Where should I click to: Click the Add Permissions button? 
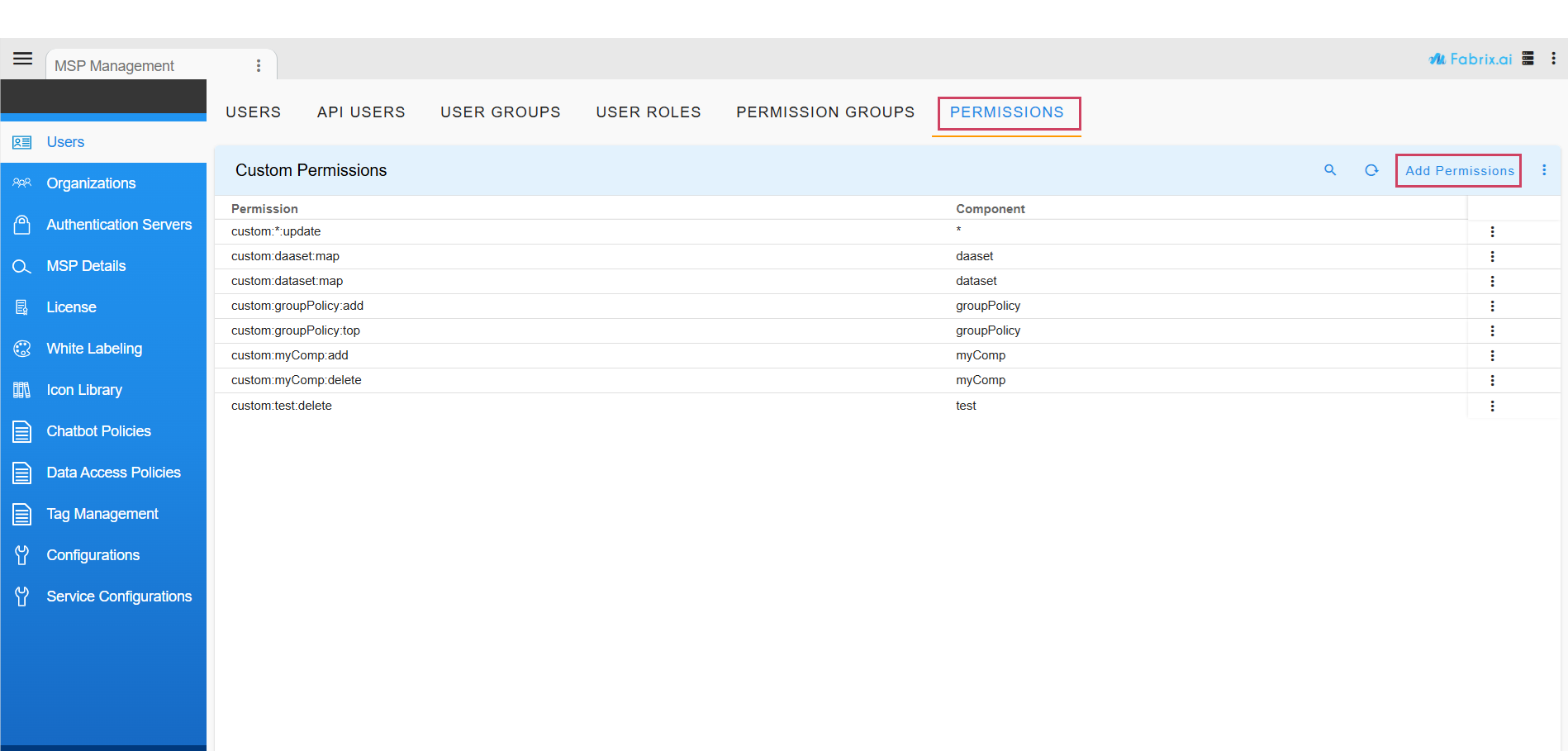coord(1458,170)
